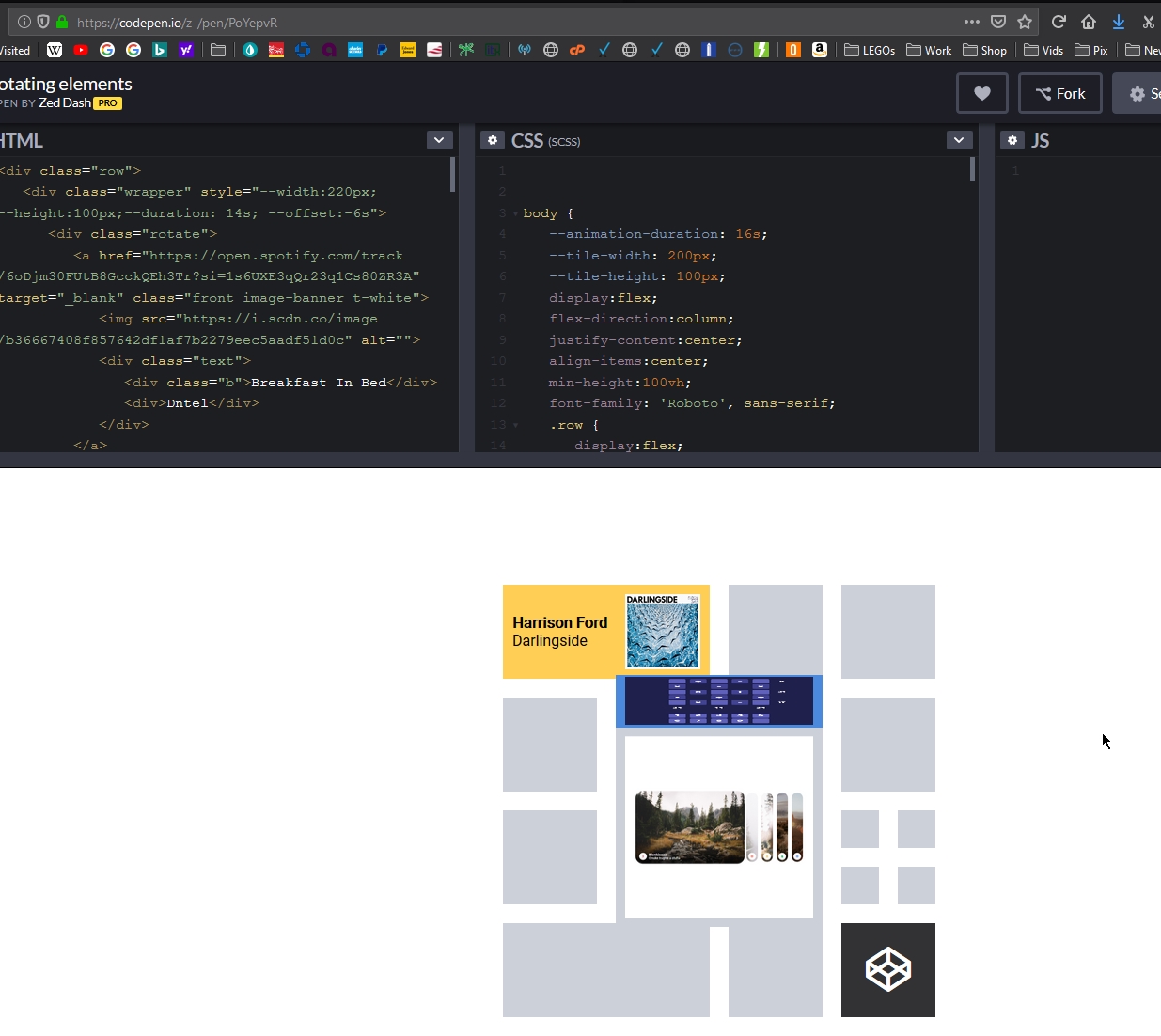
Task: Fork this pen
Action: click(x=1059, y=93)
